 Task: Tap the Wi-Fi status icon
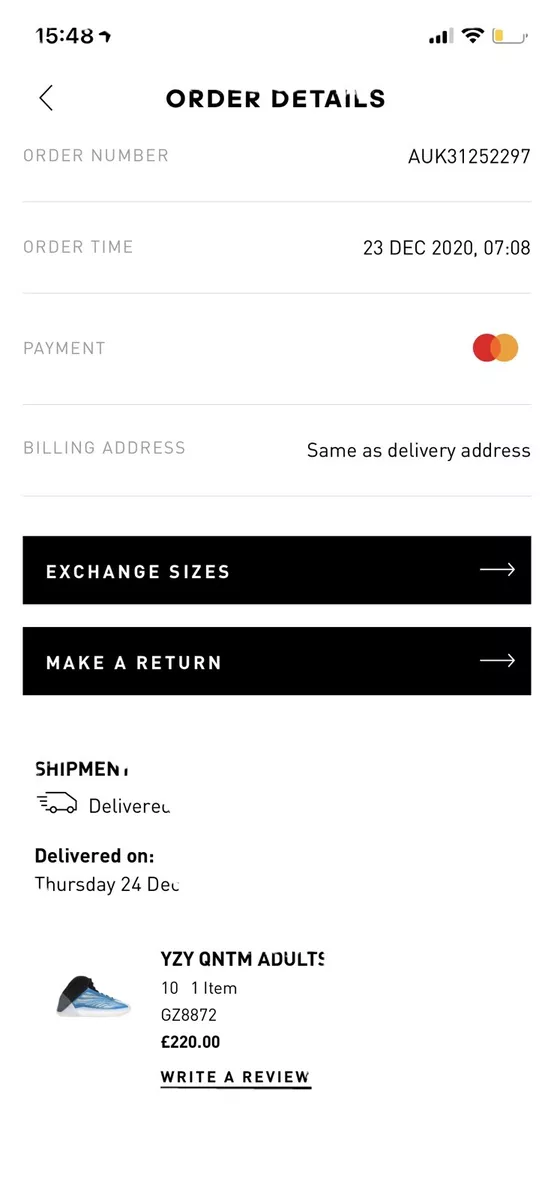click(x=472, y=36)
